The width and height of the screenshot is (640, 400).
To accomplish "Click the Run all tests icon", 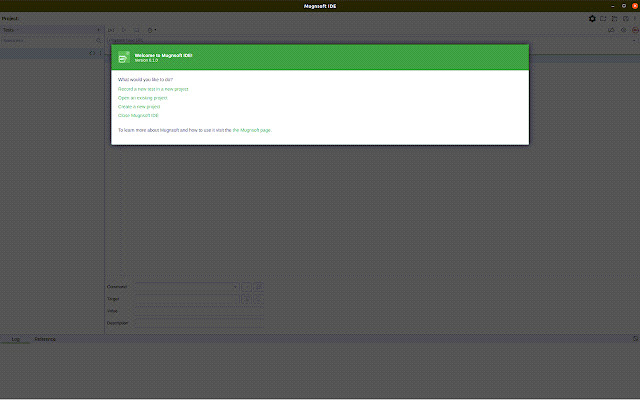I will [111, 30].
